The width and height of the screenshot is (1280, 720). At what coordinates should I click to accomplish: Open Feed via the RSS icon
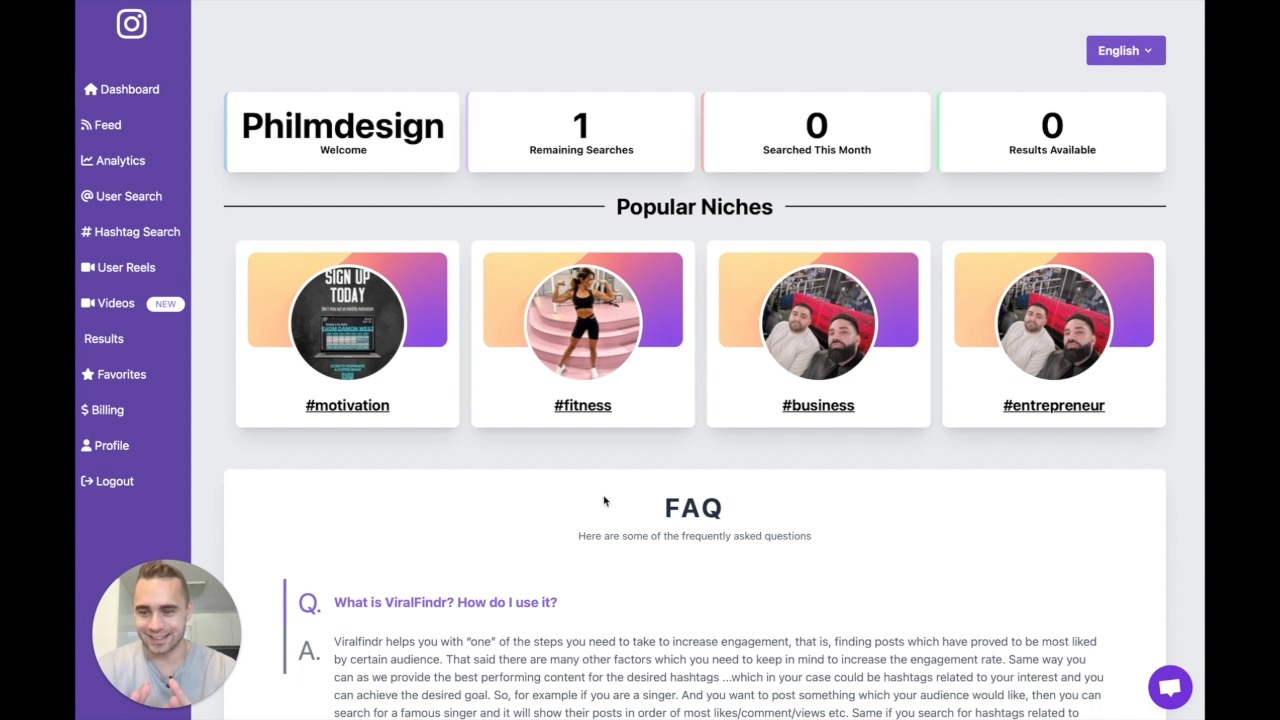pos(86,125)
